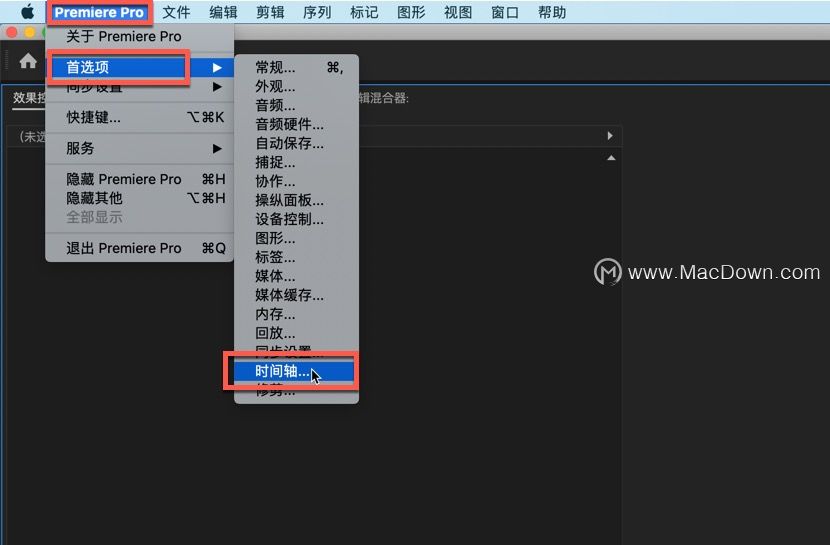
Task: Expand the 首选项 submenu
Action: coord(140,67)
